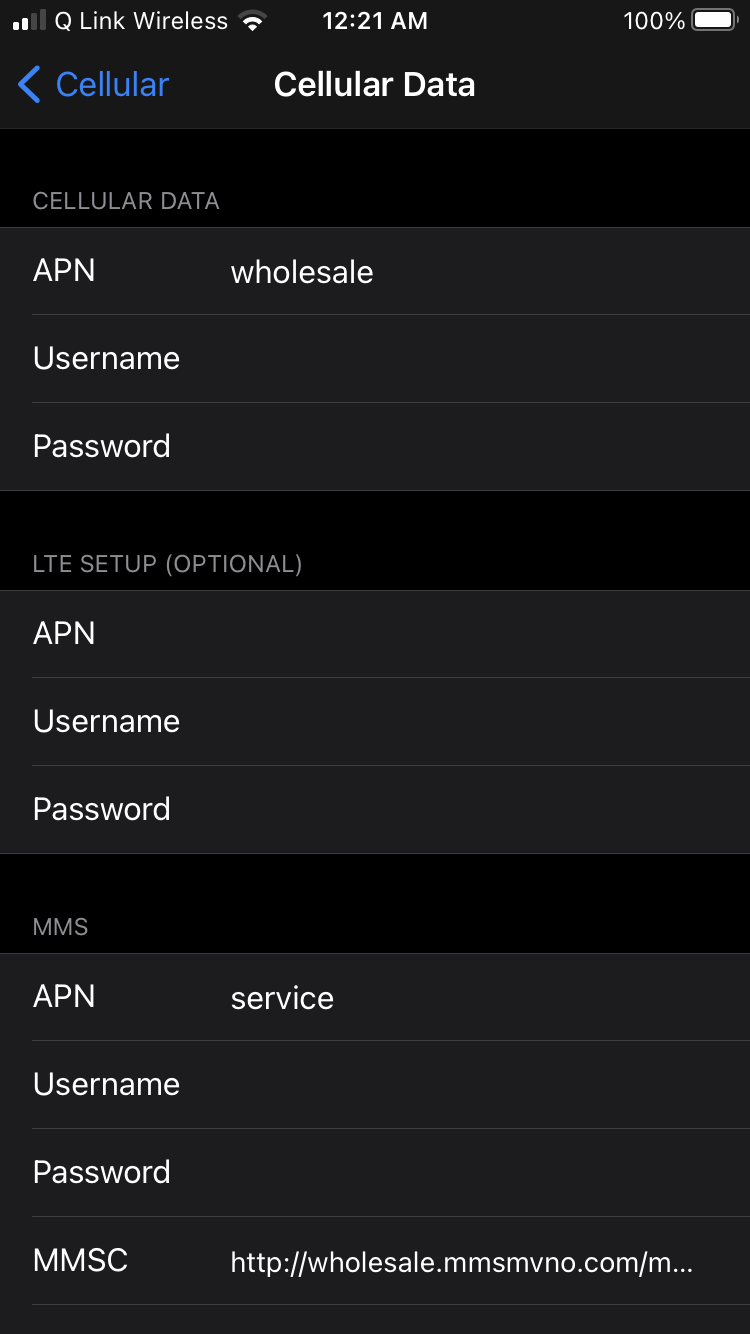The image size is (750, 1334).
Task: Tap the battery icon in status bar
Action: coord(715,21)
